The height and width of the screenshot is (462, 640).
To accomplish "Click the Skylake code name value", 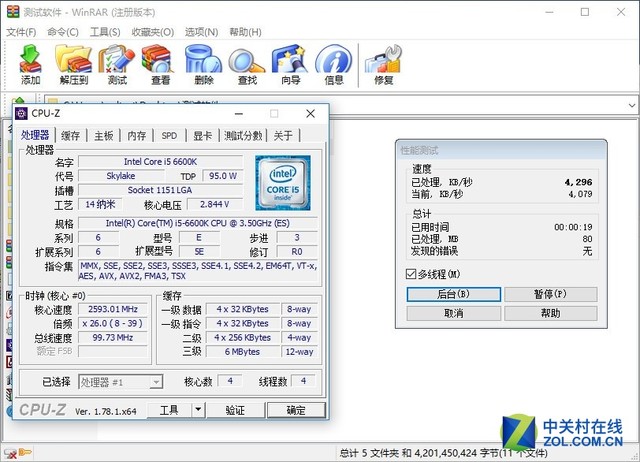I will (121, 176).
